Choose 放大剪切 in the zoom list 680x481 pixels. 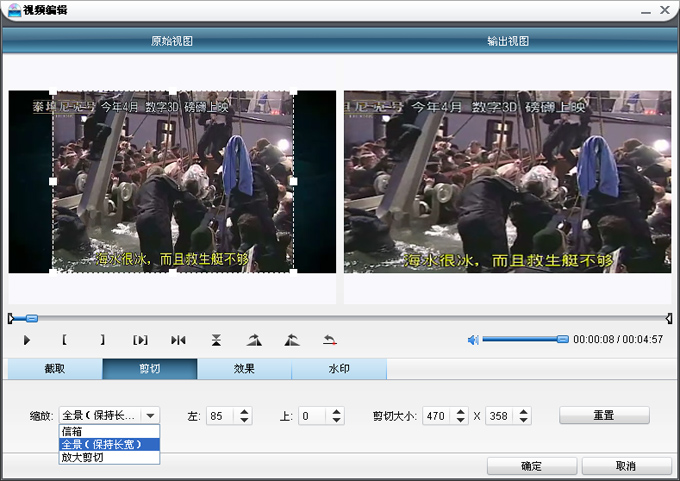pos(109,458)
